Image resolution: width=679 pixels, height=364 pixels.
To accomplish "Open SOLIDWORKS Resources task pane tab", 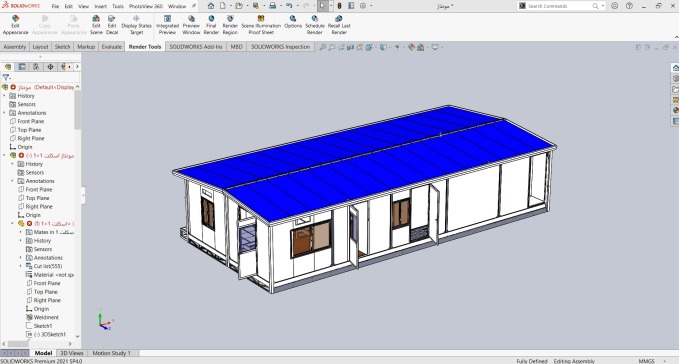I will pos(675,68).
